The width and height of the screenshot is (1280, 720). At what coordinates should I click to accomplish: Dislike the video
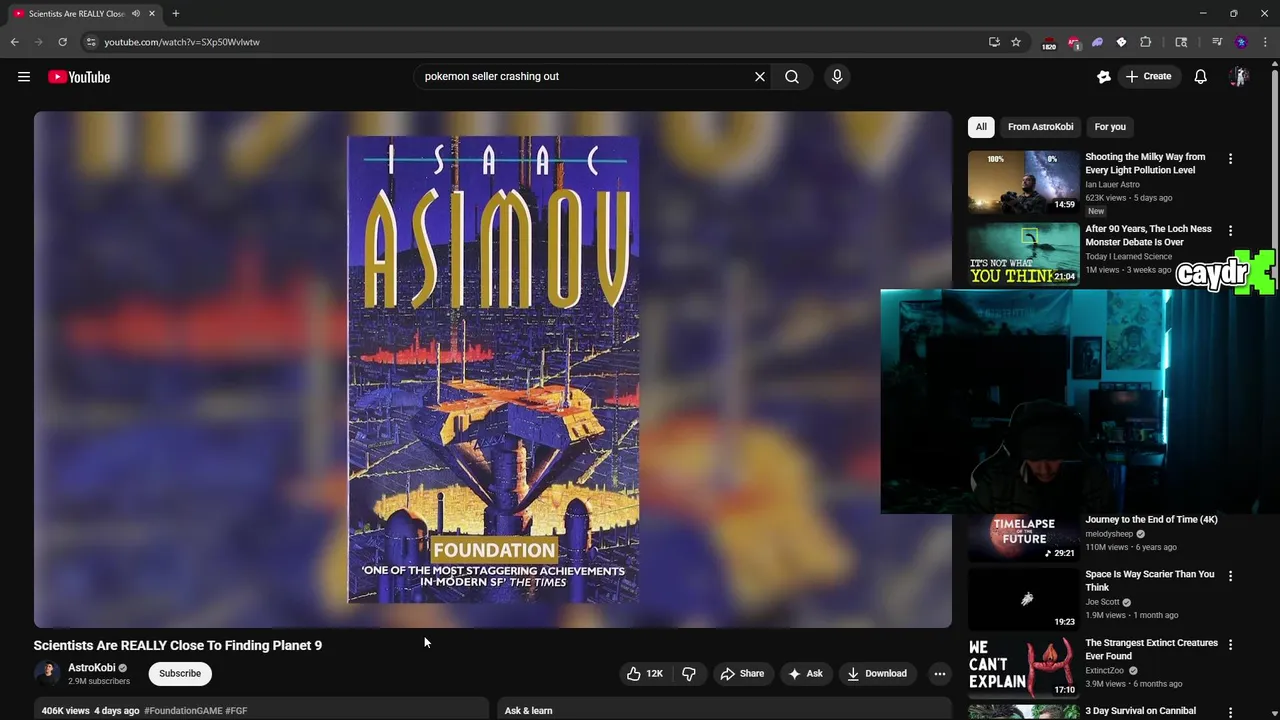point(689,674)
